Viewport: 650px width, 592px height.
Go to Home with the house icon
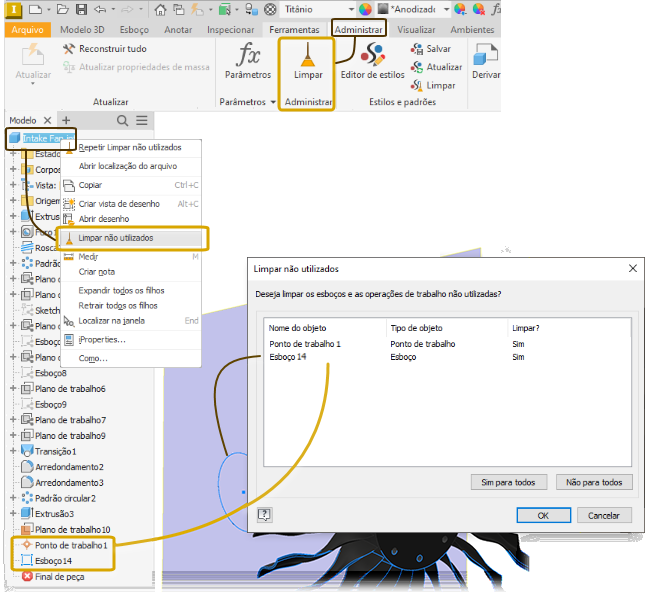(160, 10)
